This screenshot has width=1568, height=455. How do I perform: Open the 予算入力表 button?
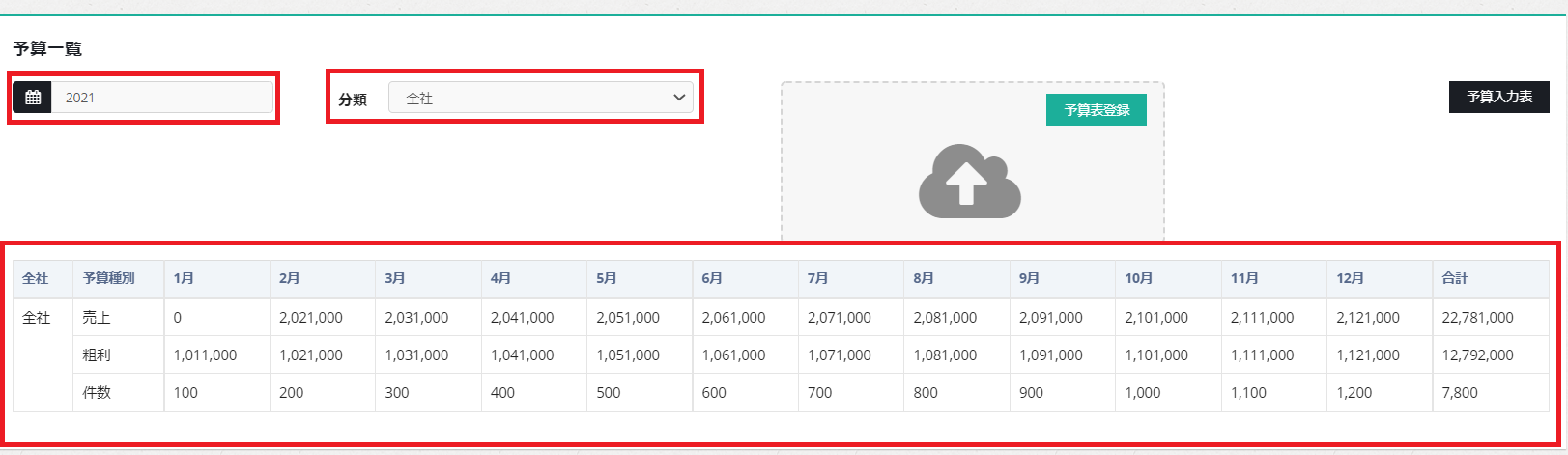[x=1498, y=97]
